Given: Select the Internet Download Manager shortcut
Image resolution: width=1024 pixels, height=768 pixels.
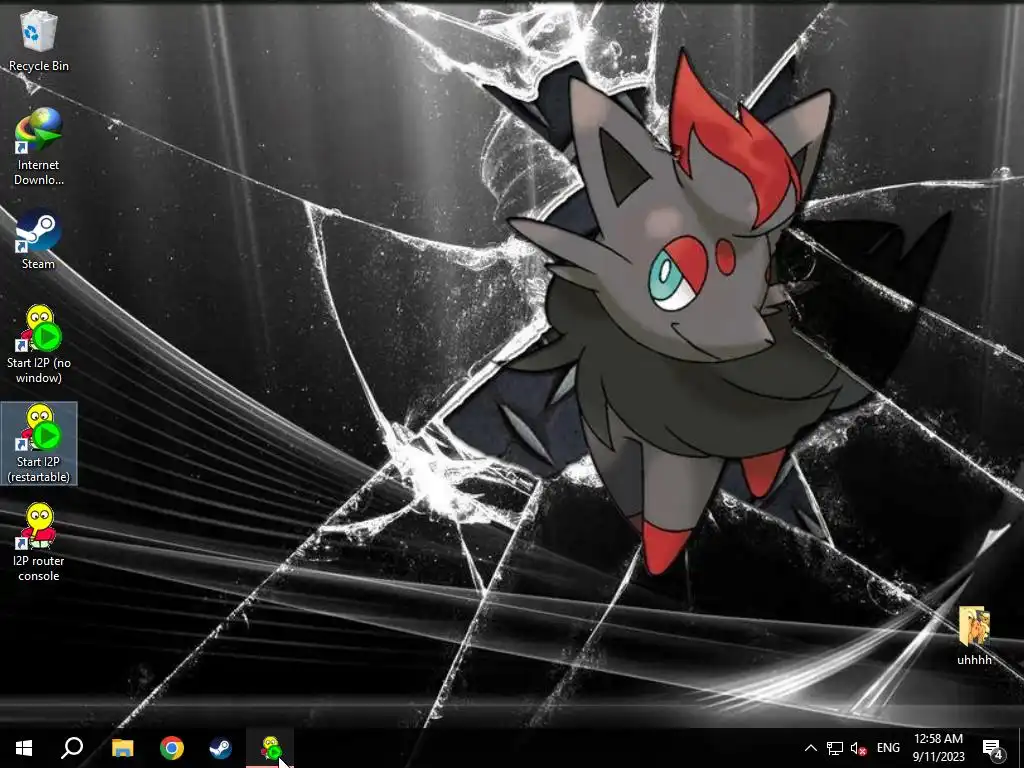Looking at the screenshot, I should (39, 148).
